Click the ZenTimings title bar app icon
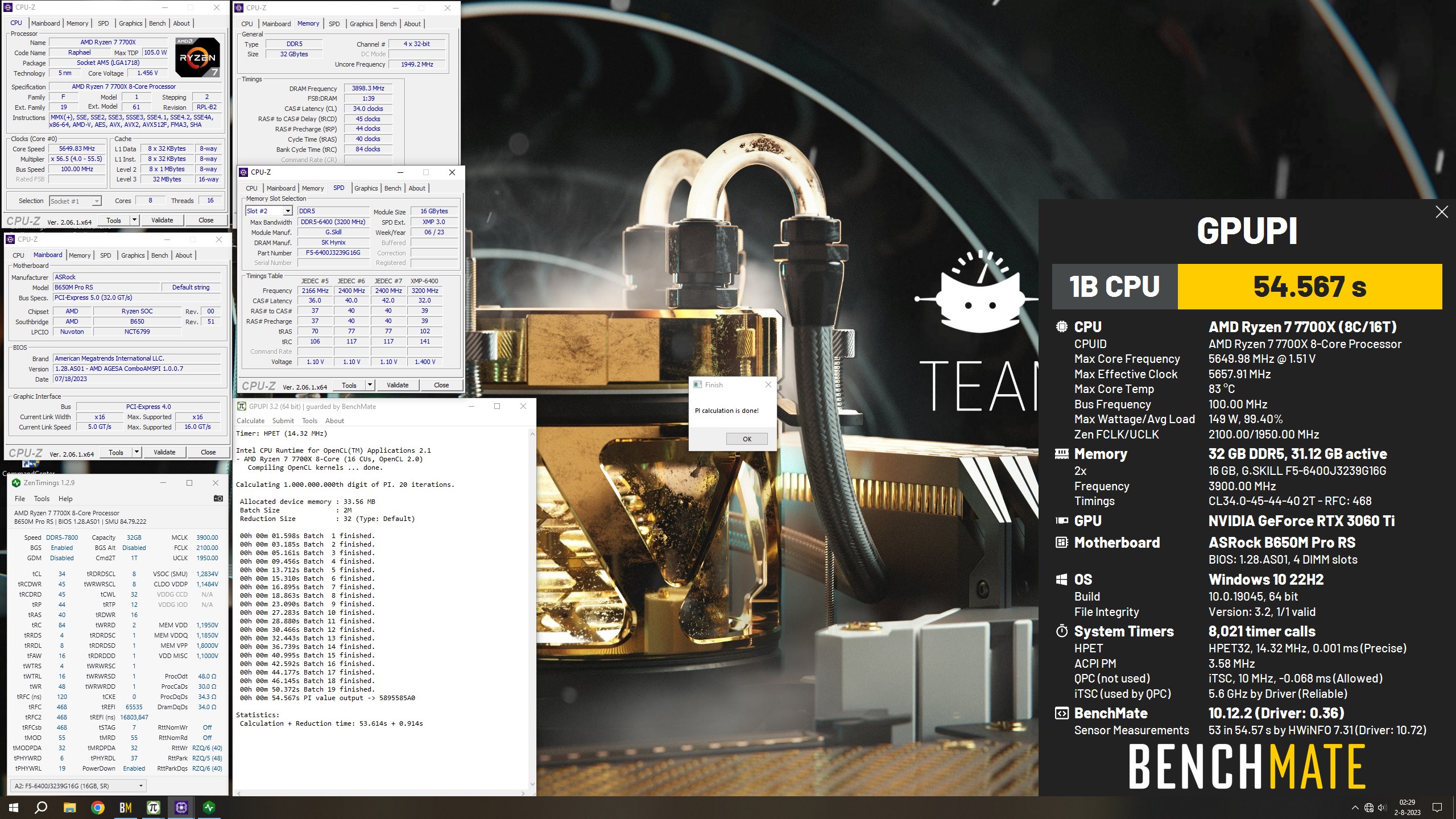This screenshot has width=1456, height=819. (16, 483)
